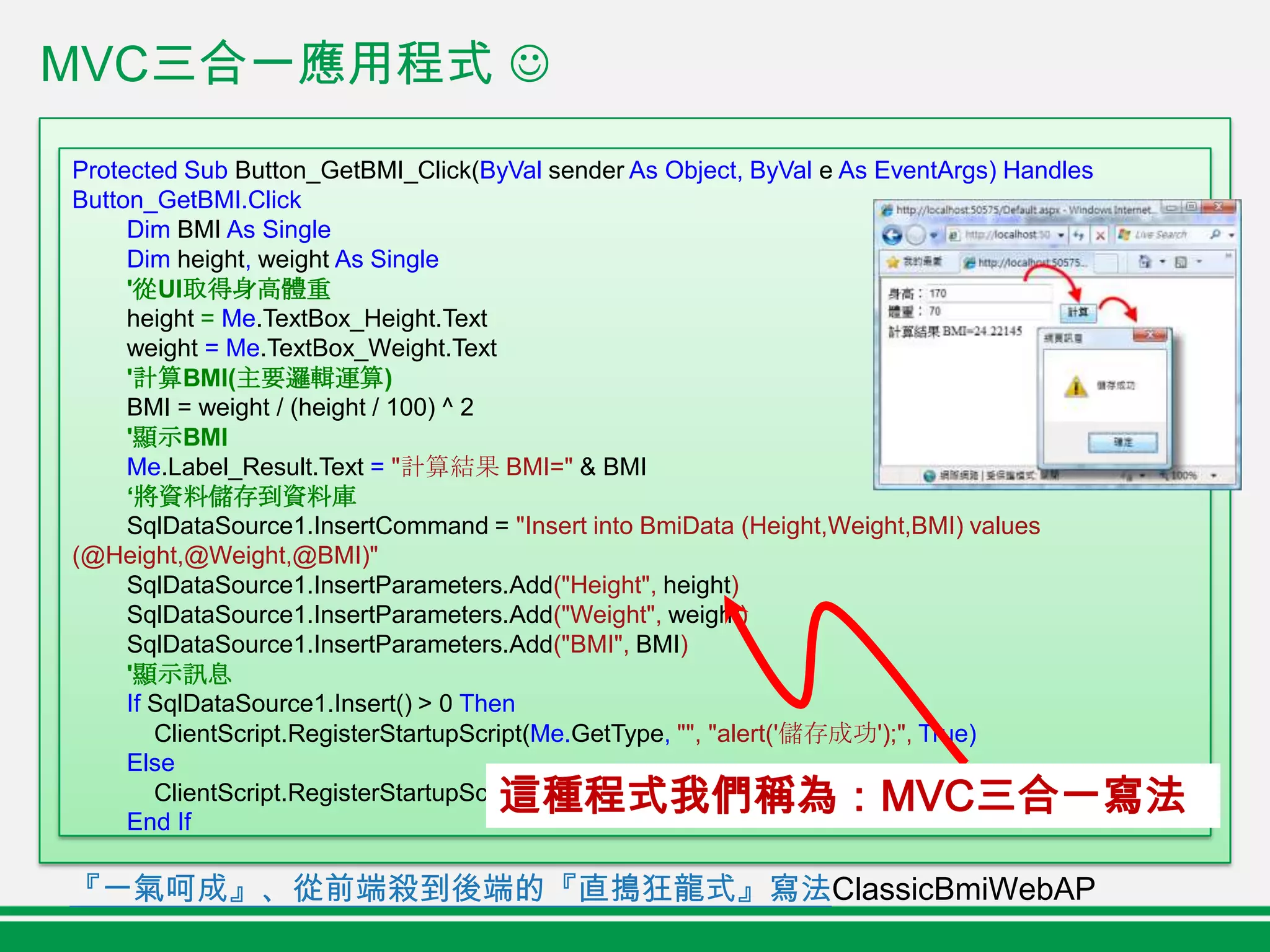This screenshot has width=1270, height=952.
Task: Close the web message dialog
Action: click(x=1150, y=335)
